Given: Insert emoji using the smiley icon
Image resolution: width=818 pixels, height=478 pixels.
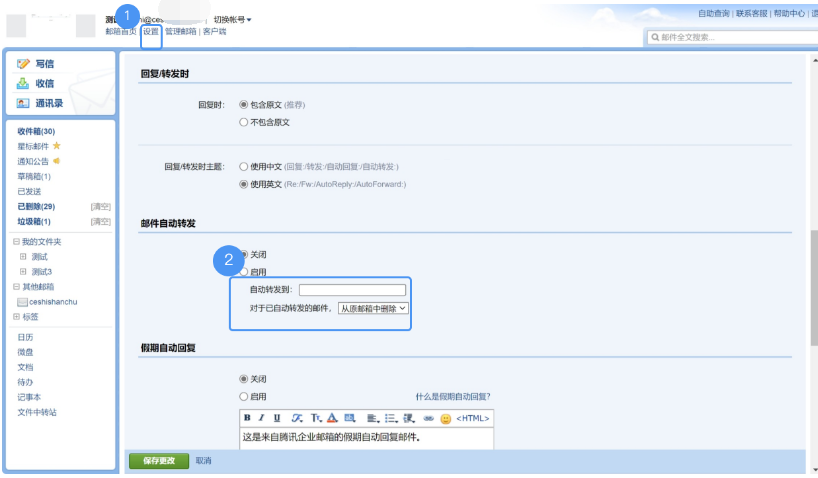Looking at the screenshot, I should pos(446,418).
